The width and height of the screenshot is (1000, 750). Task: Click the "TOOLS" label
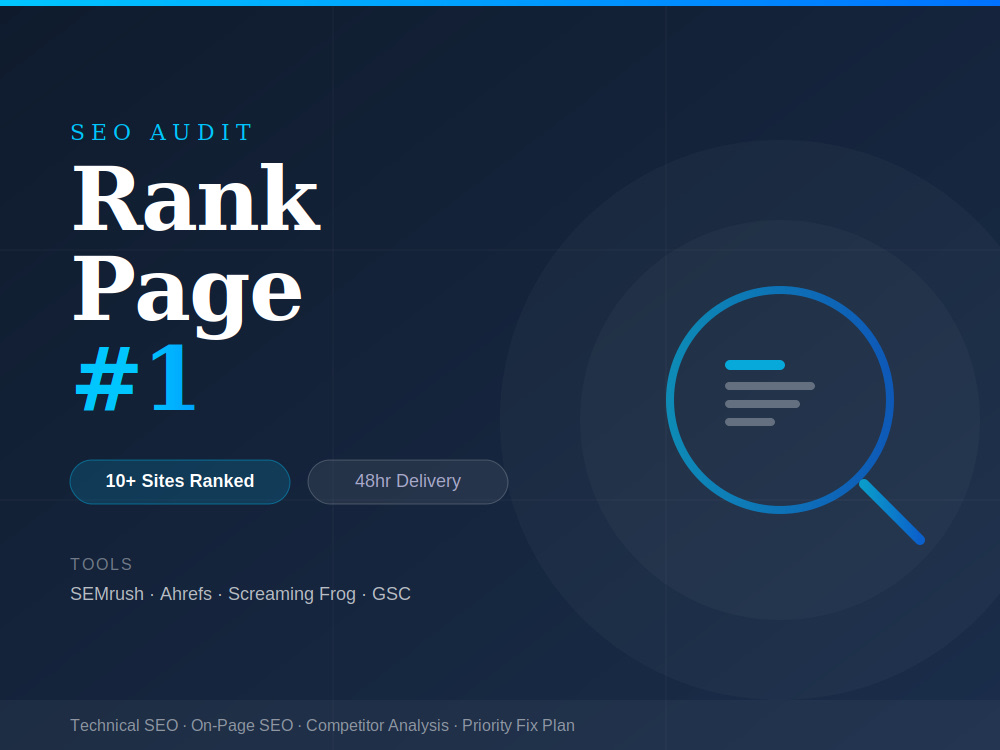click(x=101, y=564)
